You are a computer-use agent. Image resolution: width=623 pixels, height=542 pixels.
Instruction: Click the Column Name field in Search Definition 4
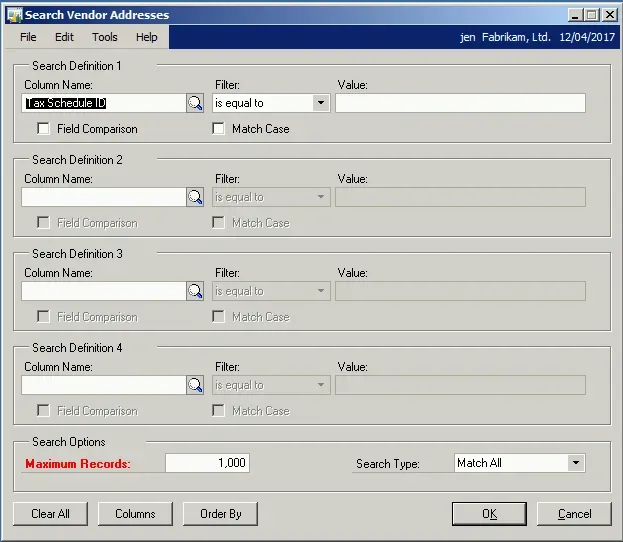[104, 385]
